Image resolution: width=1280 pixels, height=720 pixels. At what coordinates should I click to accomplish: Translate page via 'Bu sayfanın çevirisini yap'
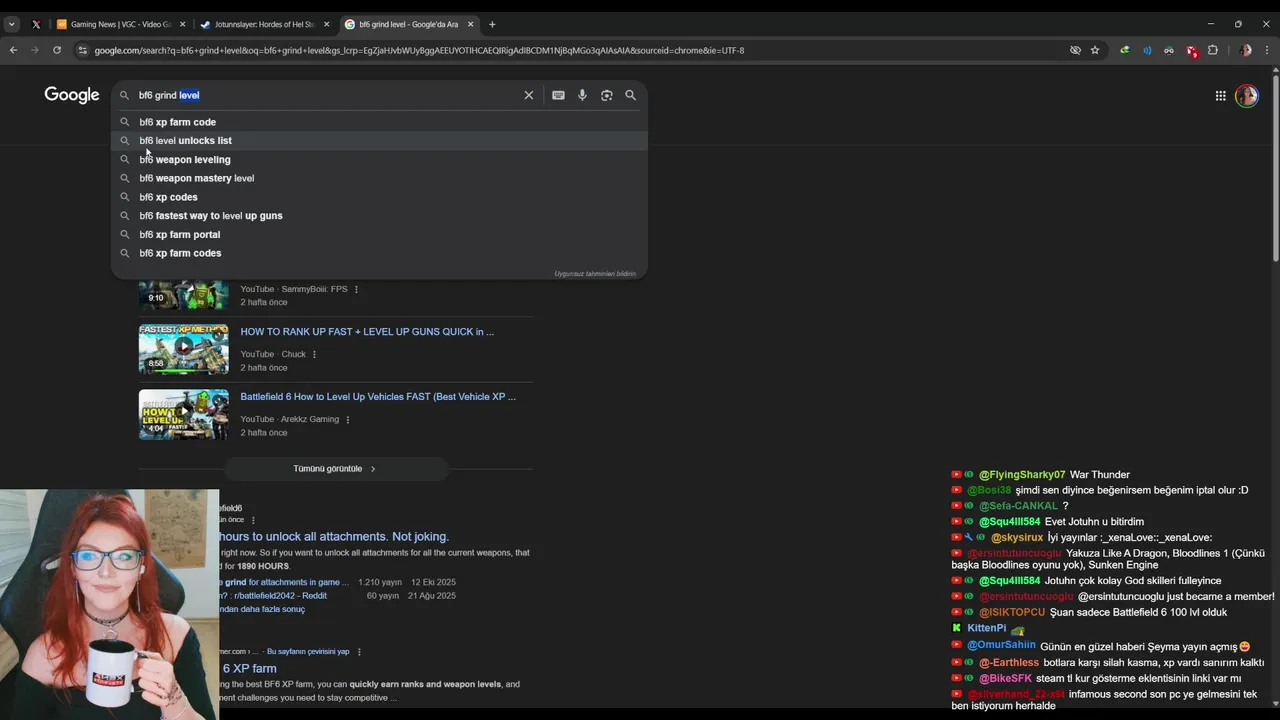pyautogui.click(x=308, y=652)
